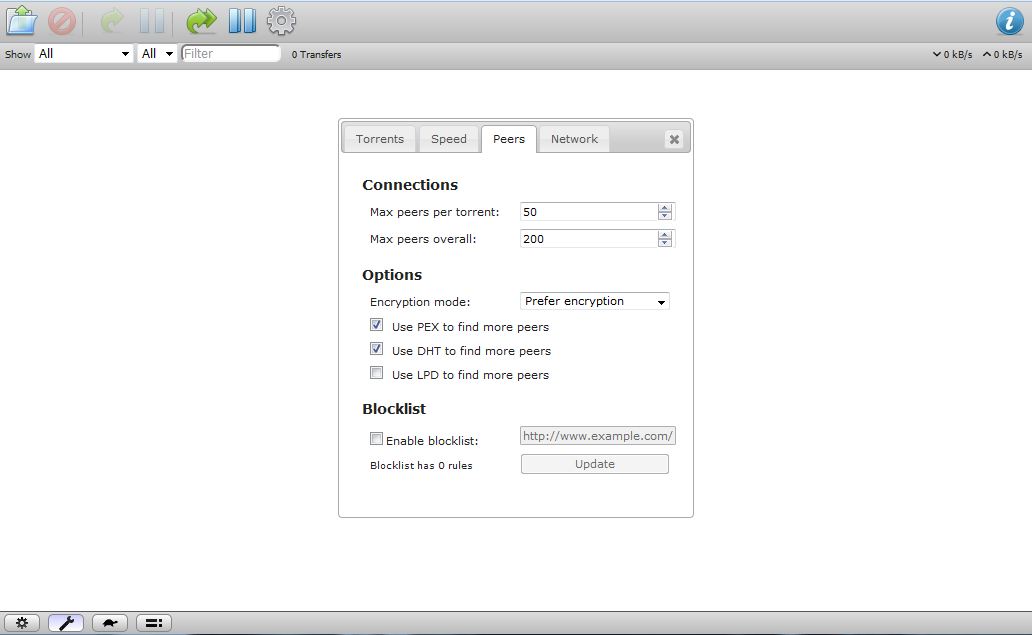
Task: Open the Show state filter dropdown
Action: [x=84, y=54]
